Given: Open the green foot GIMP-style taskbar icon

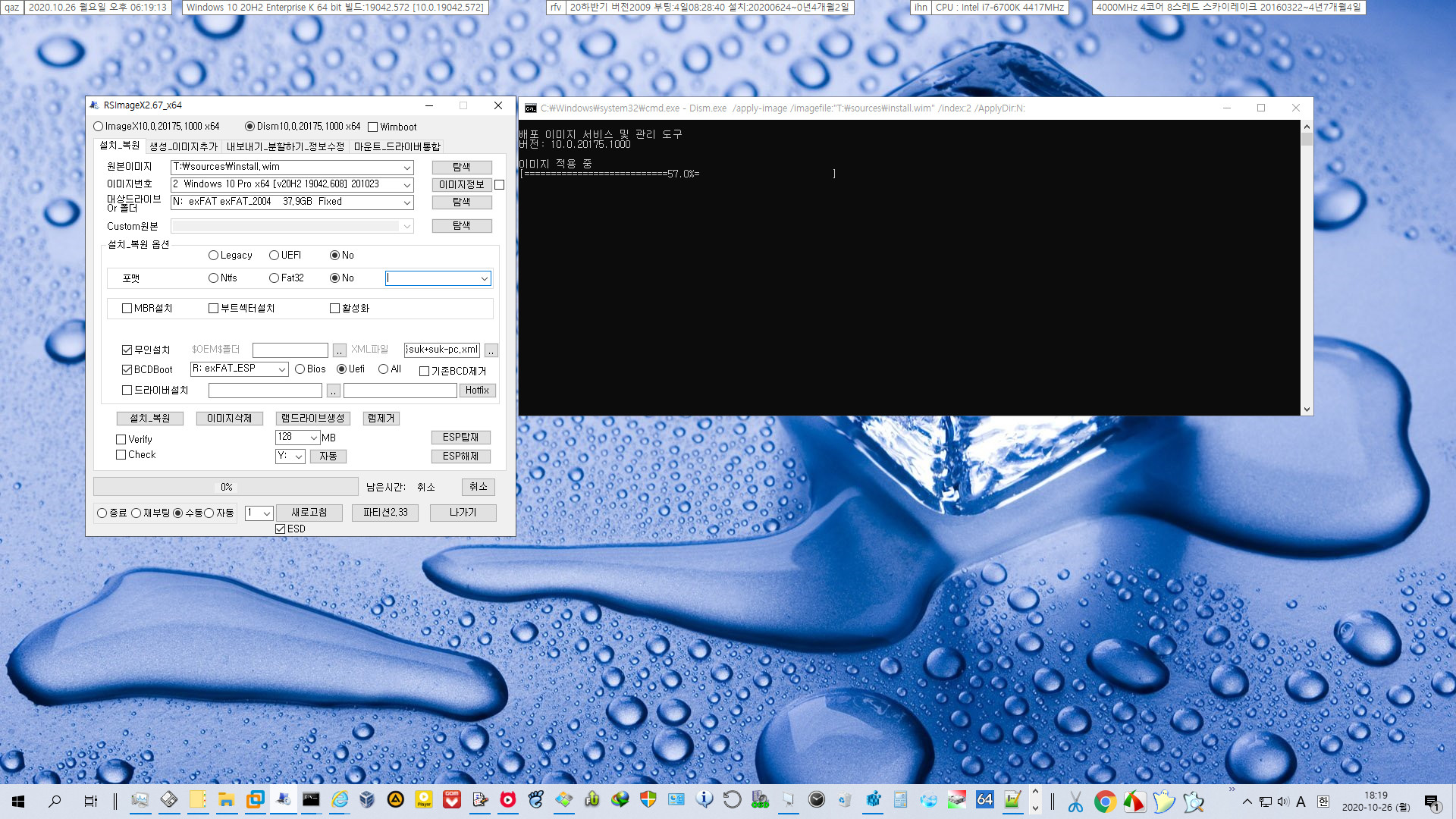Looking at the screenshot, I should 536,800.
